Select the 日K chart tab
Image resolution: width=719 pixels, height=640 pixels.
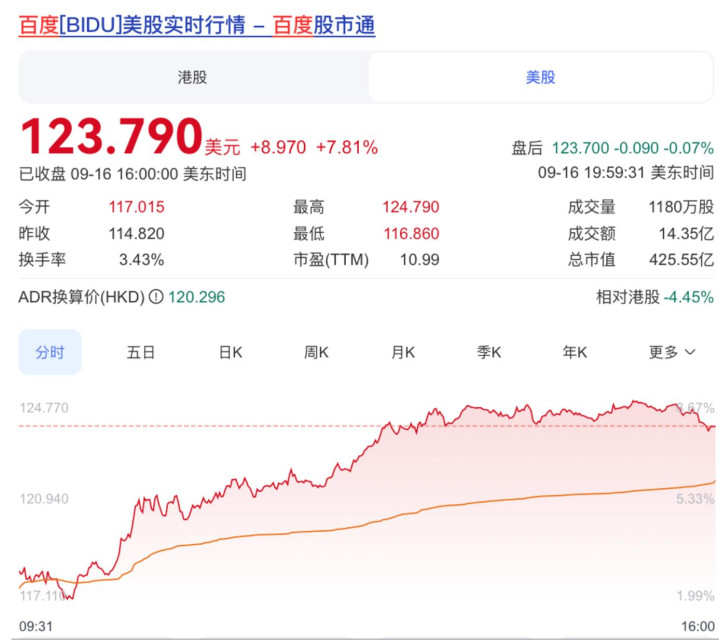(x=231, y=352)
